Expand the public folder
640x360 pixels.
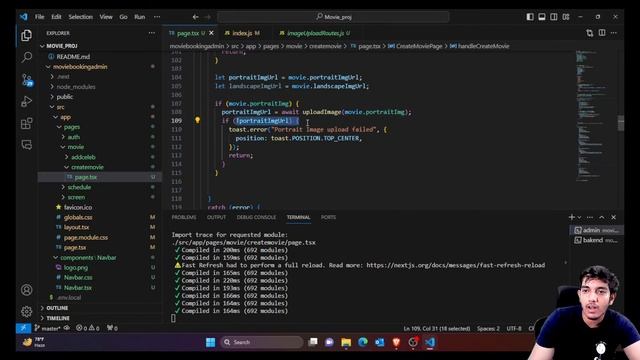pos(65,97)
